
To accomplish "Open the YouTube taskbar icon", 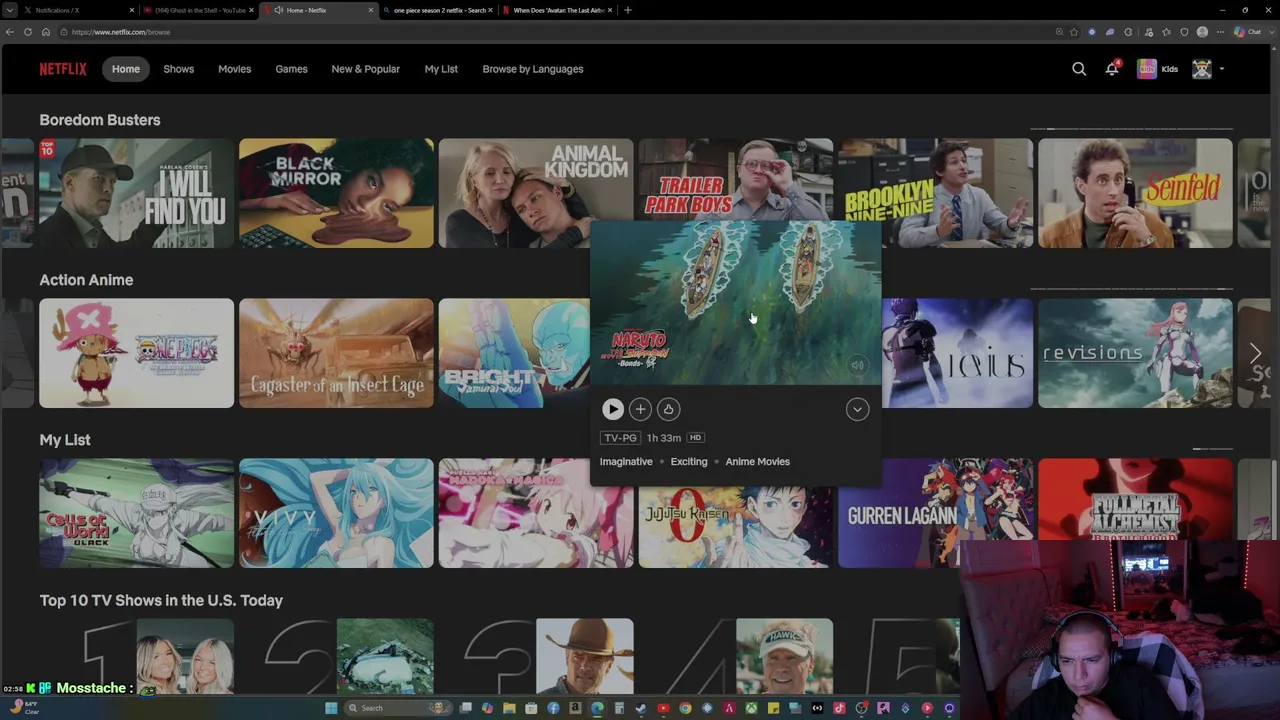I will pos(663,708).
